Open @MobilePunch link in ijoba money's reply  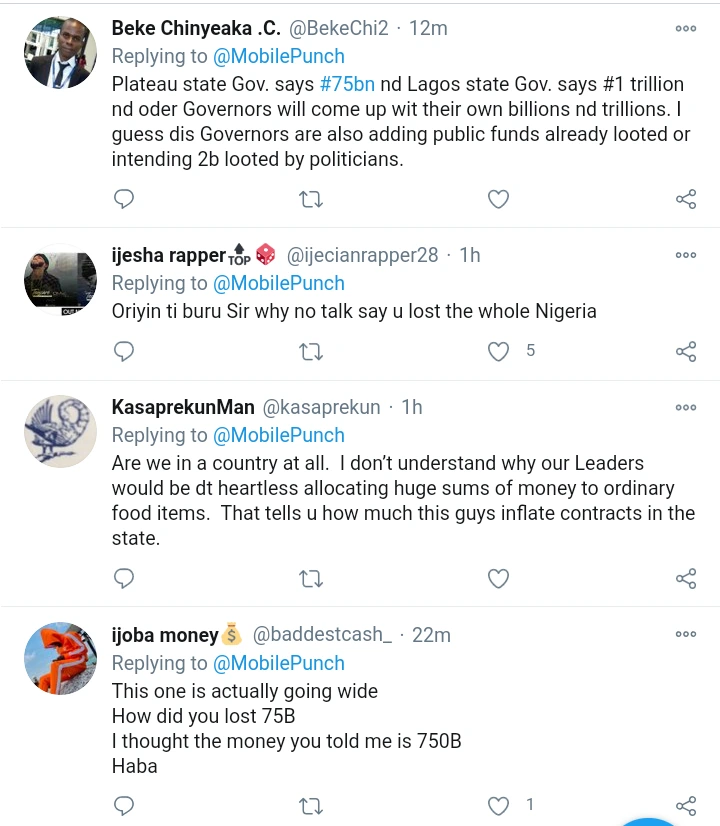pyautogui.click(x=278, y=663)
